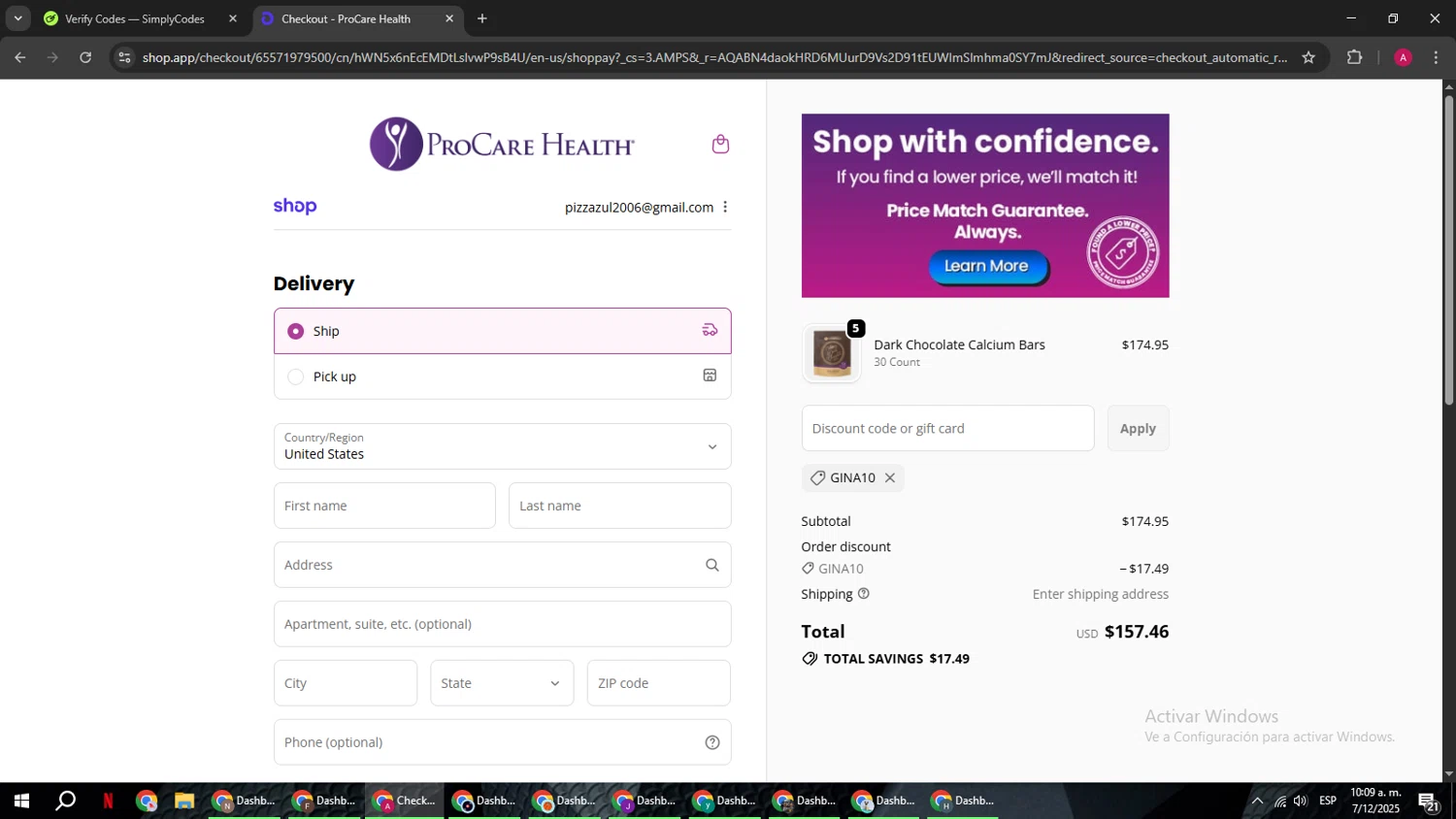The height and width of the screenshot is (819, 1456).
Task: Click the help icon in Phone field
Action: tap(711, 742)
